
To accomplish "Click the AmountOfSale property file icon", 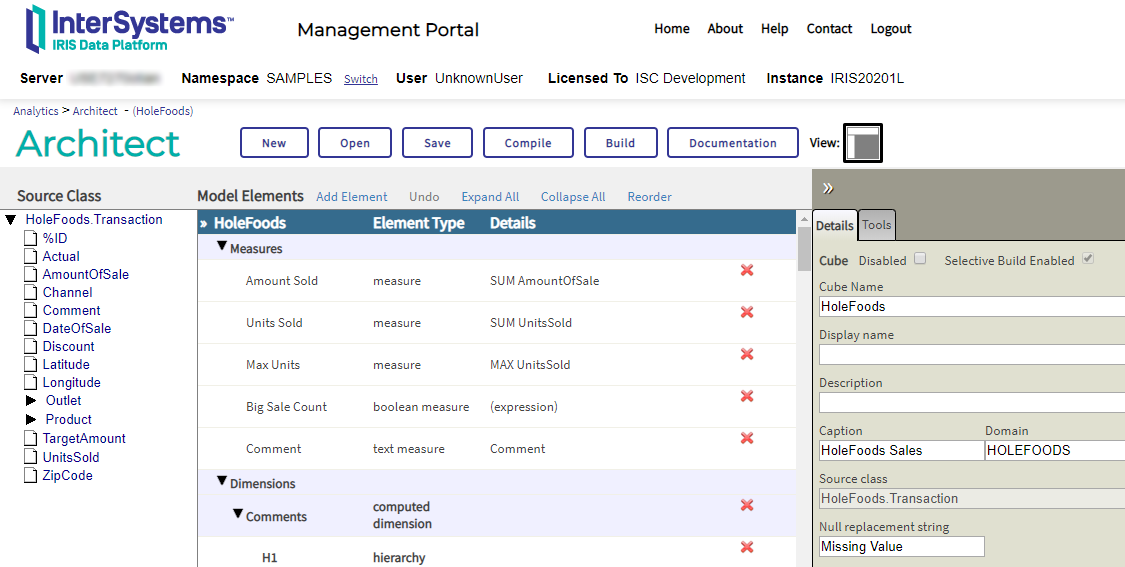I will [30, 274].
